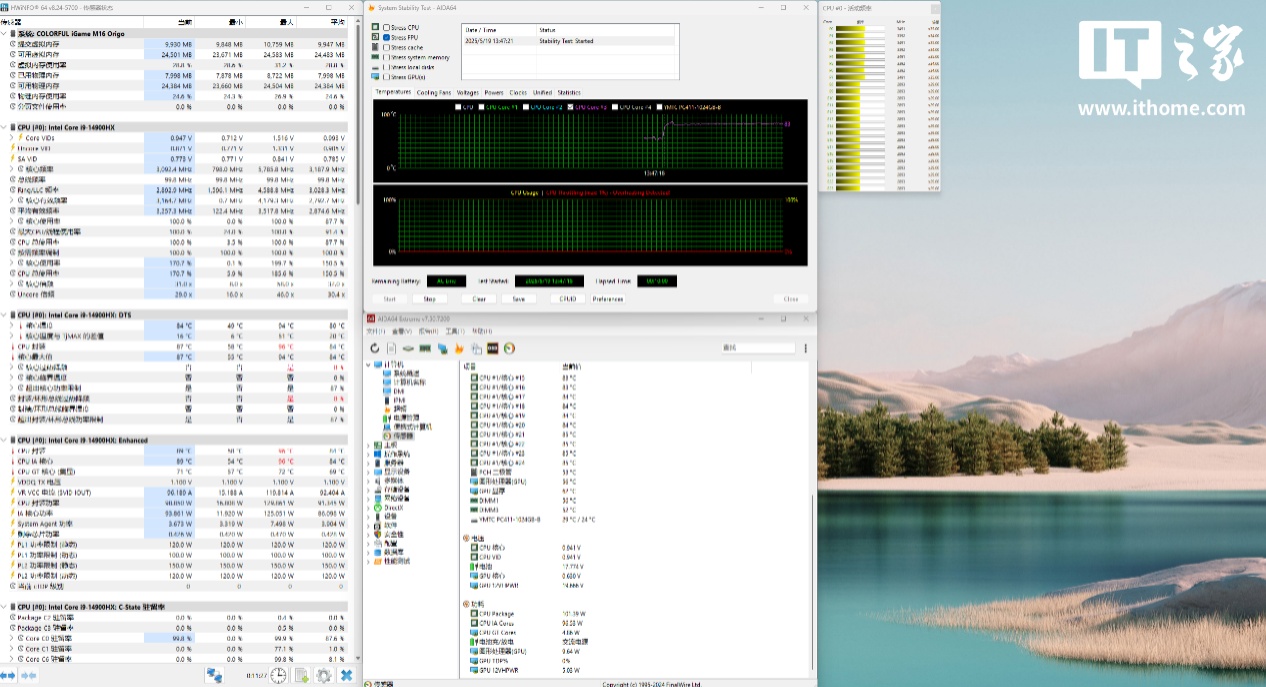The image size is (1266, 687).
Task: Enable the Stress GPU(s) checkbox
Action: pos(386,77)
